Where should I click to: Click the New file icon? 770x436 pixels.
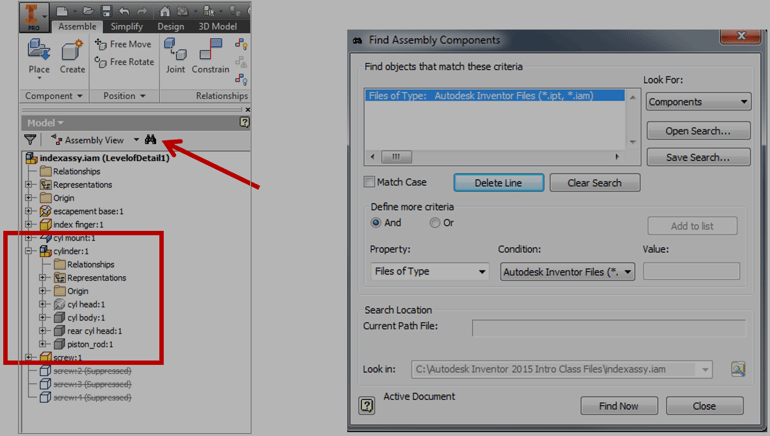click(61, 11)
